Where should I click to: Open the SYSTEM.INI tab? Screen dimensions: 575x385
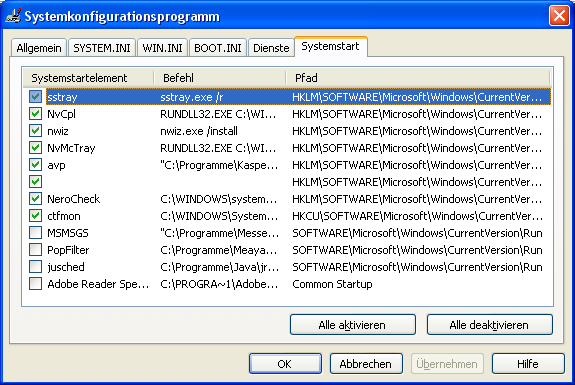102,48
